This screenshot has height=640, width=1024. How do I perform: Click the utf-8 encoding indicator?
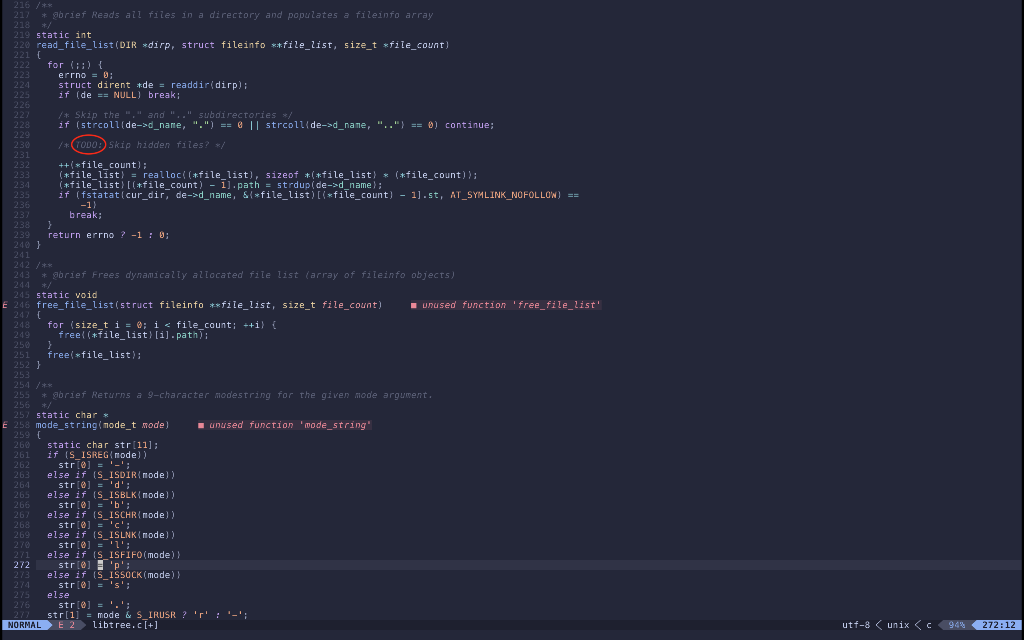(x=856, y=623)
